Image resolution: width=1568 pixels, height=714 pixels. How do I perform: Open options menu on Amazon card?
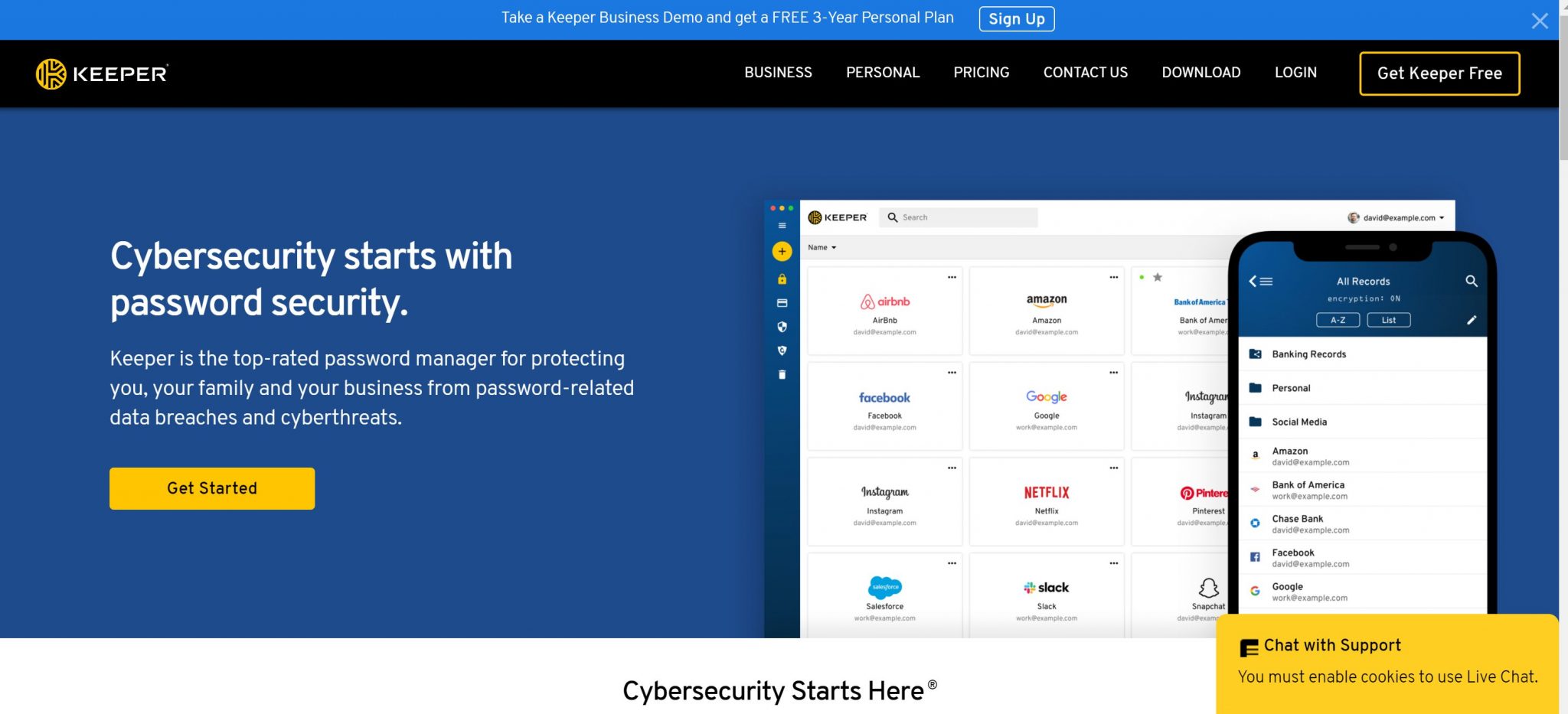[1114, 277]
